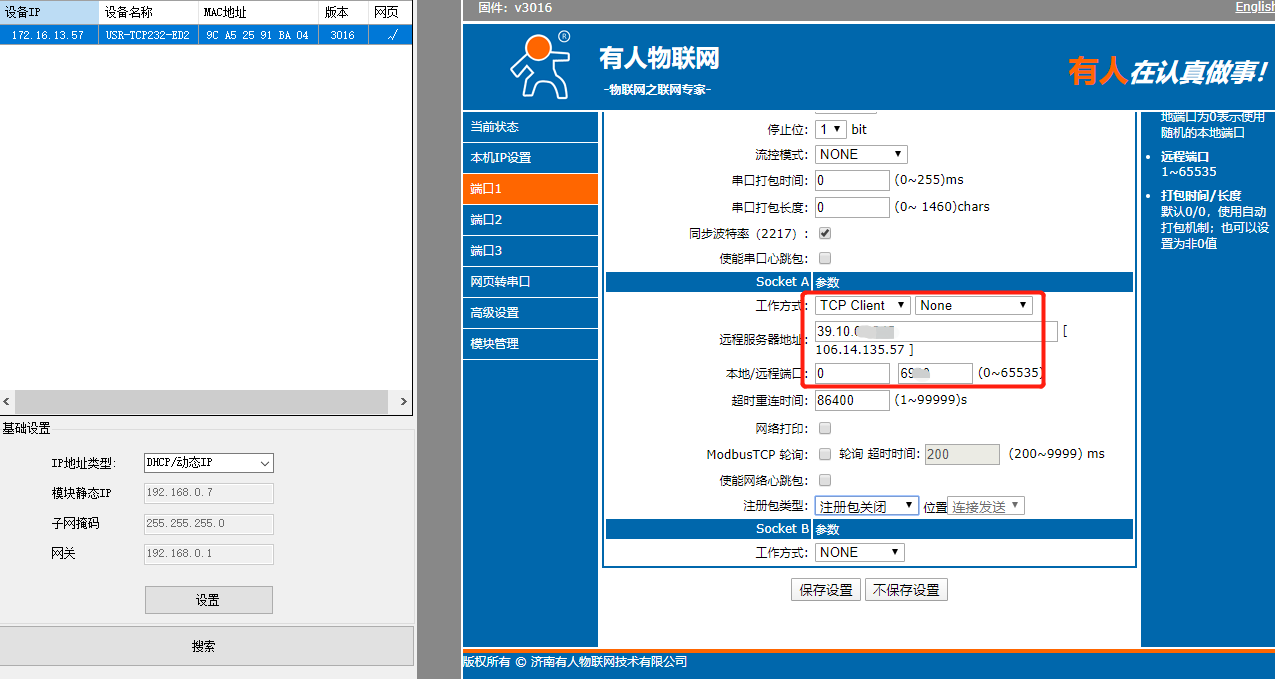Click the 超时重连时间 input field

(852, 400)
